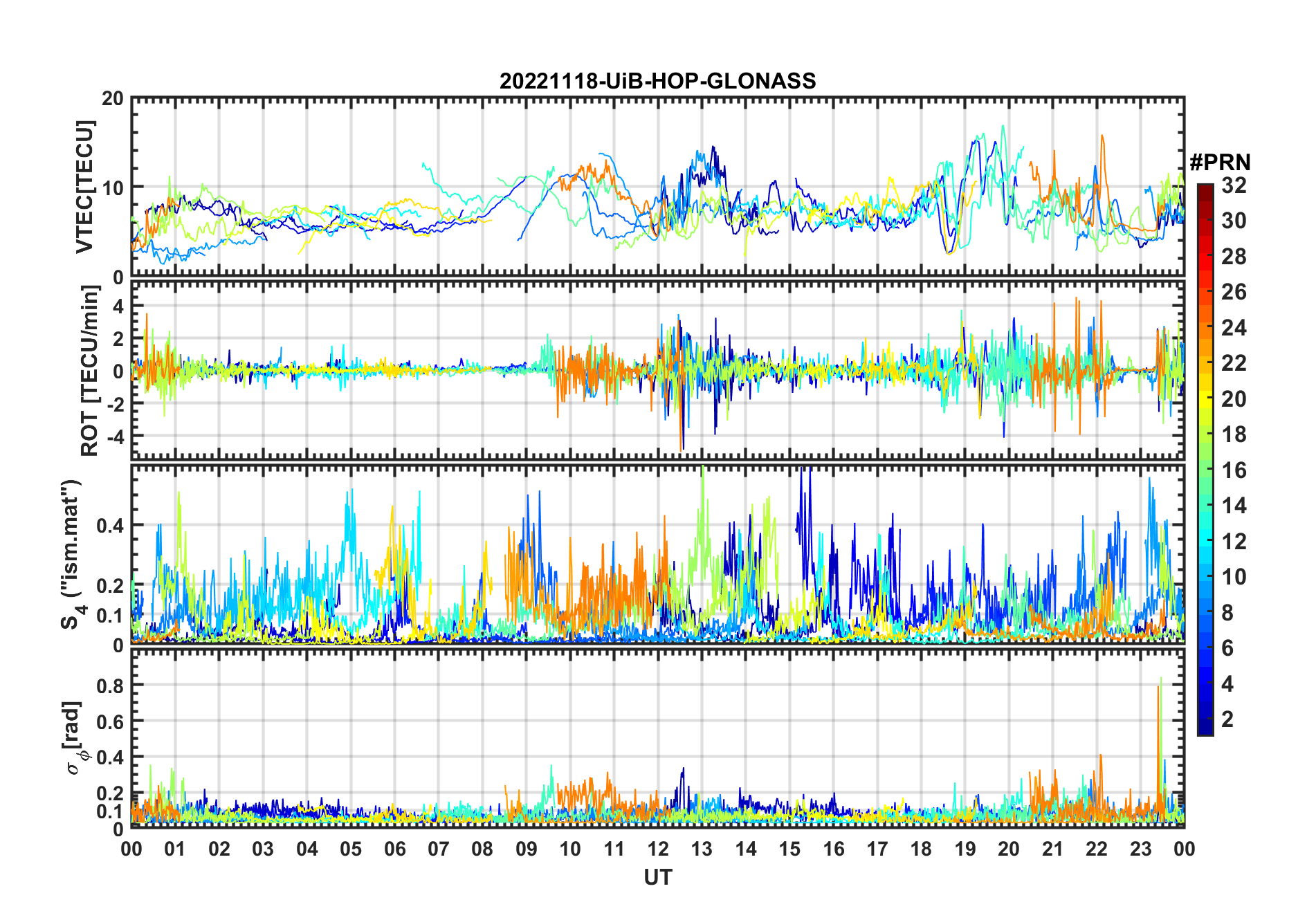
Task: Click the colorbar tick label 32
Action: point(1234,185)
